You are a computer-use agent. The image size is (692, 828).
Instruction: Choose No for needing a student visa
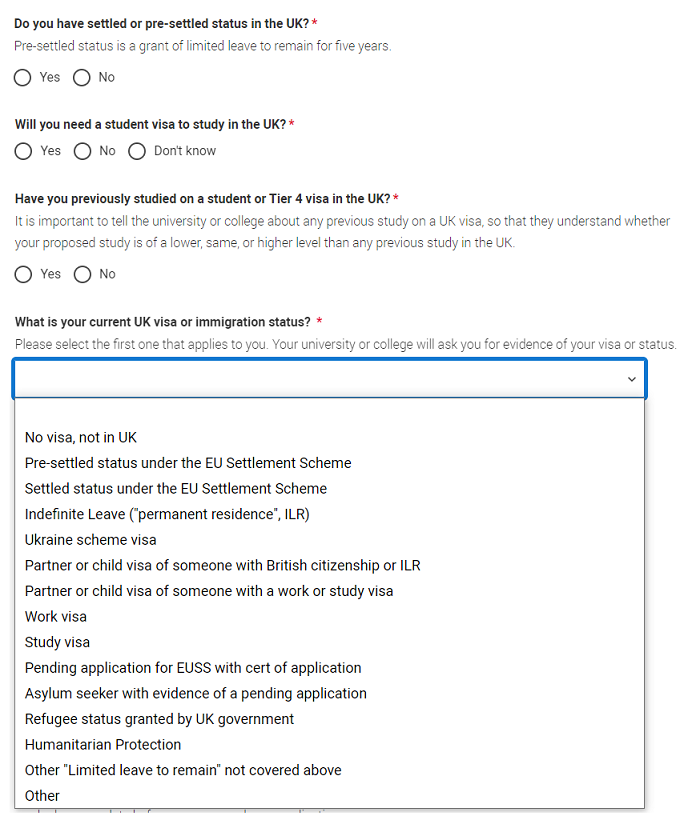coord(82,151)
